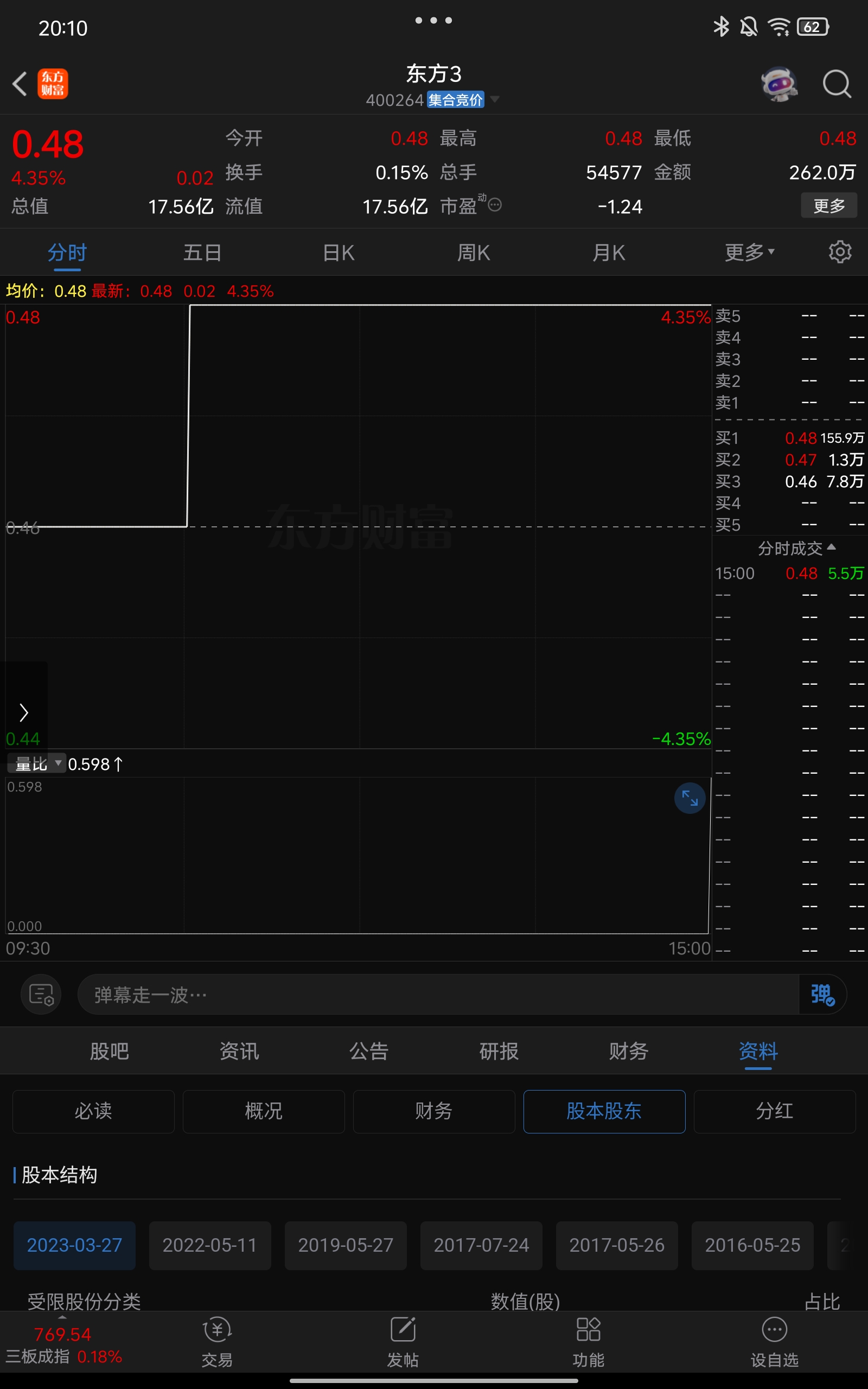Tap the stock title 东方3
The image size is (868, 1389).
(433, 73)
